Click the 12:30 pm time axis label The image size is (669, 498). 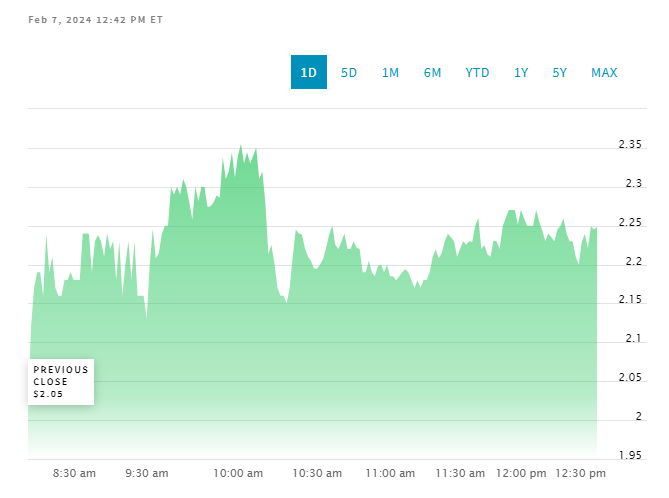tap(580, 473)
